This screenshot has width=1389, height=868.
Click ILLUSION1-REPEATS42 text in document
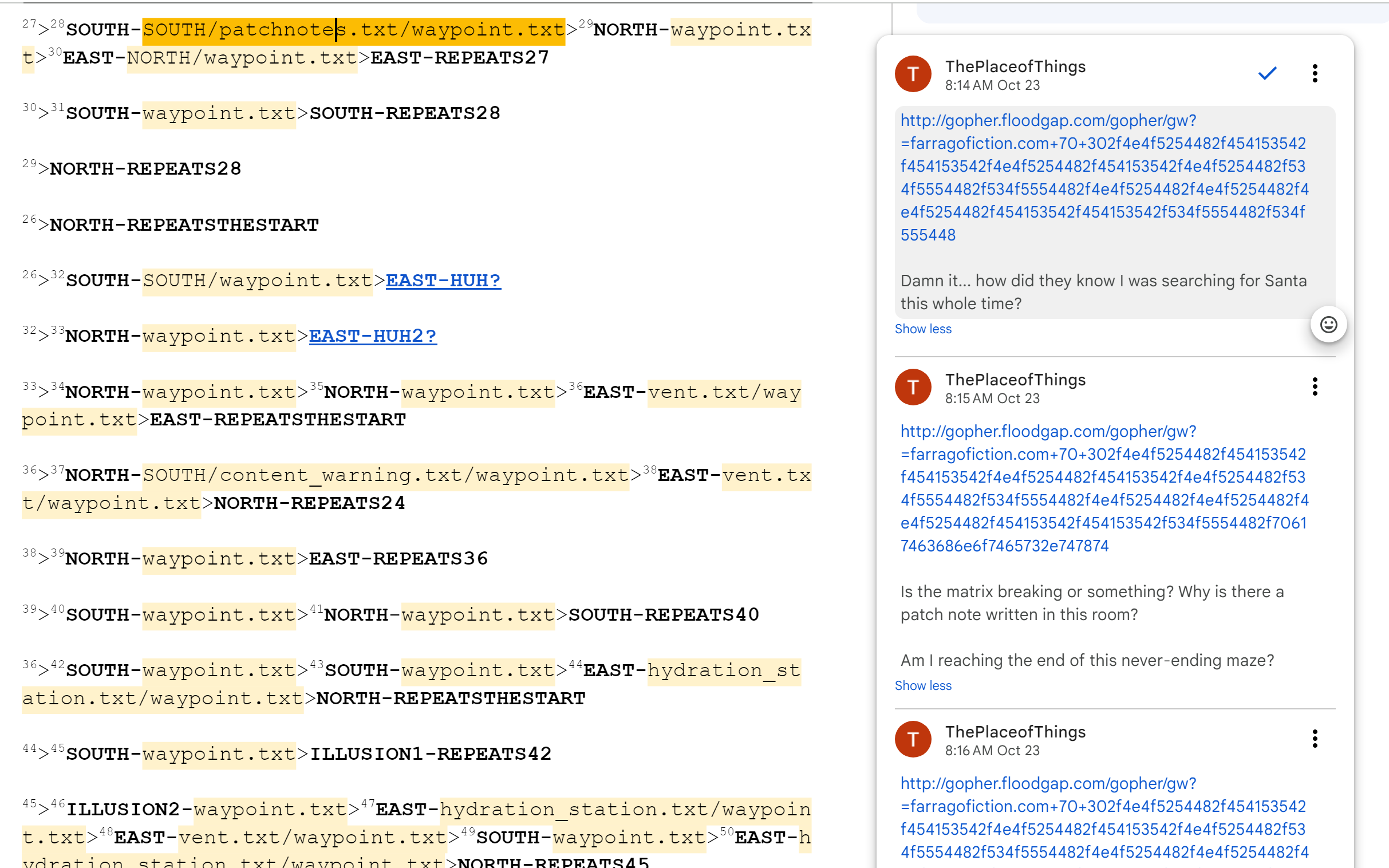tap(431, 753)
